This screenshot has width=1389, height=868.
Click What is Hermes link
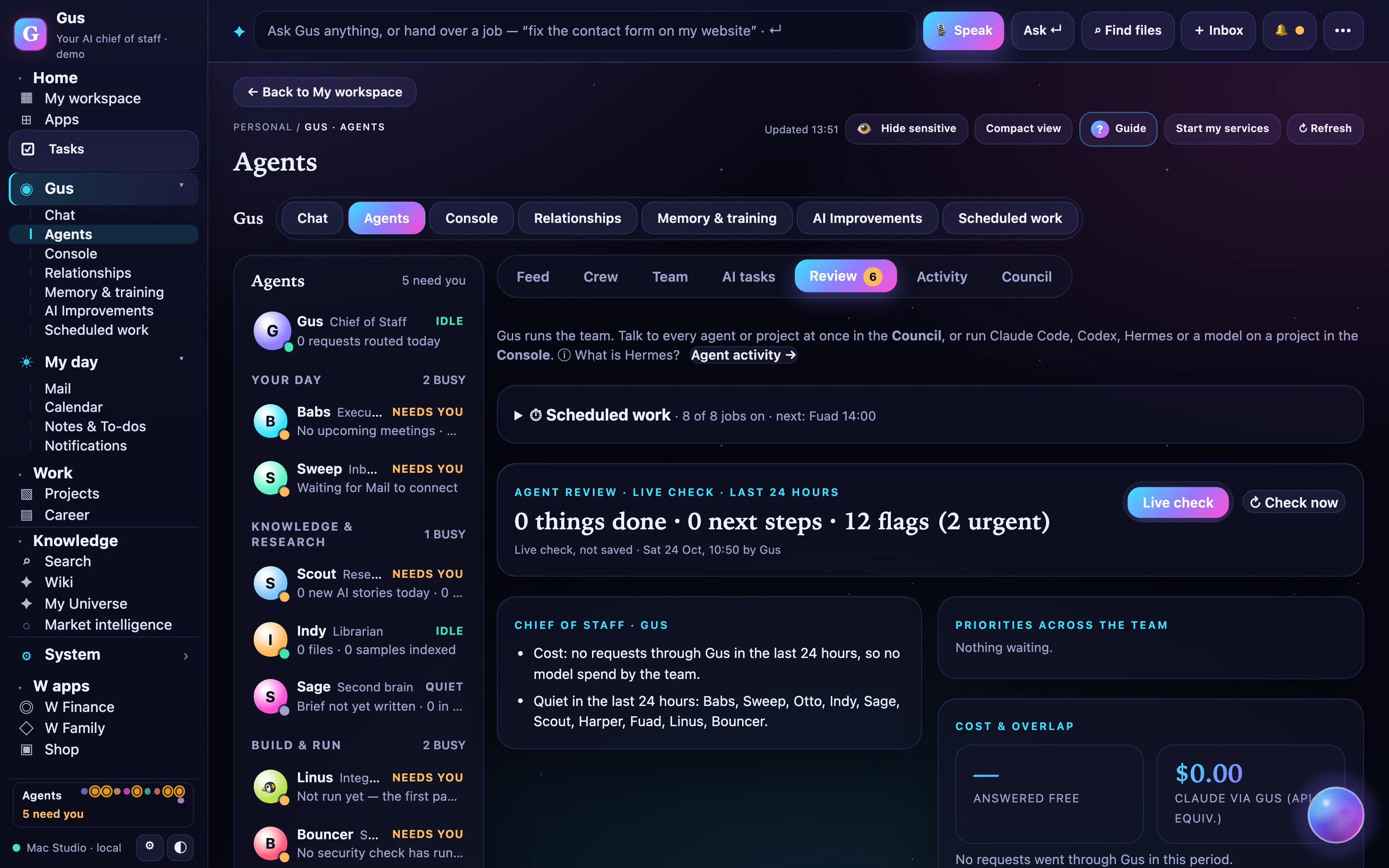[x=627, y=355]
